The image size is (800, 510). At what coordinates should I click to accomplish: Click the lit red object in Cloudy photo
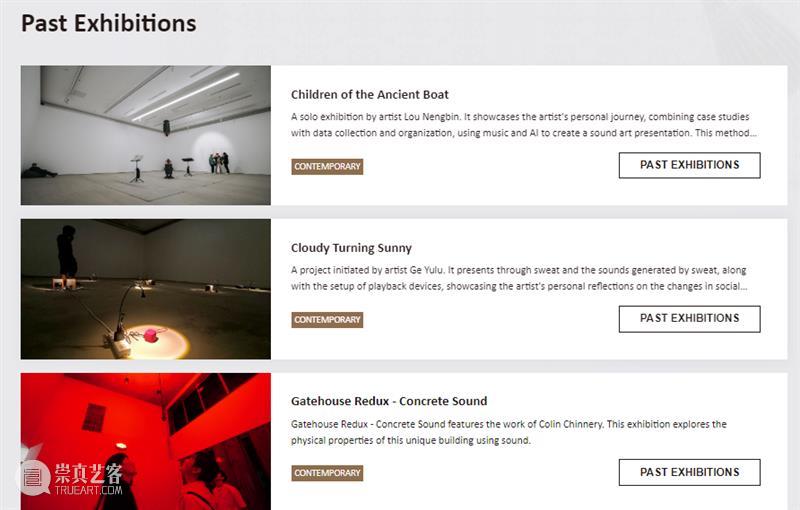pos(153,335)
